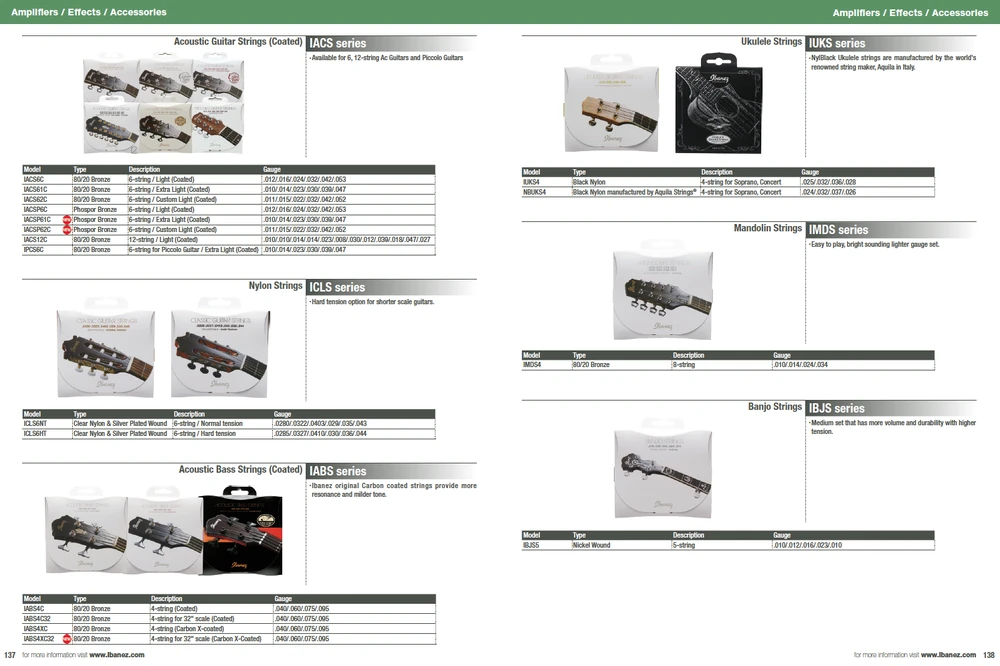The image size is (1000, 666).
Task: Select the ICLS6HT model cell
Action: pyautogui.click(x=47, y=434)
